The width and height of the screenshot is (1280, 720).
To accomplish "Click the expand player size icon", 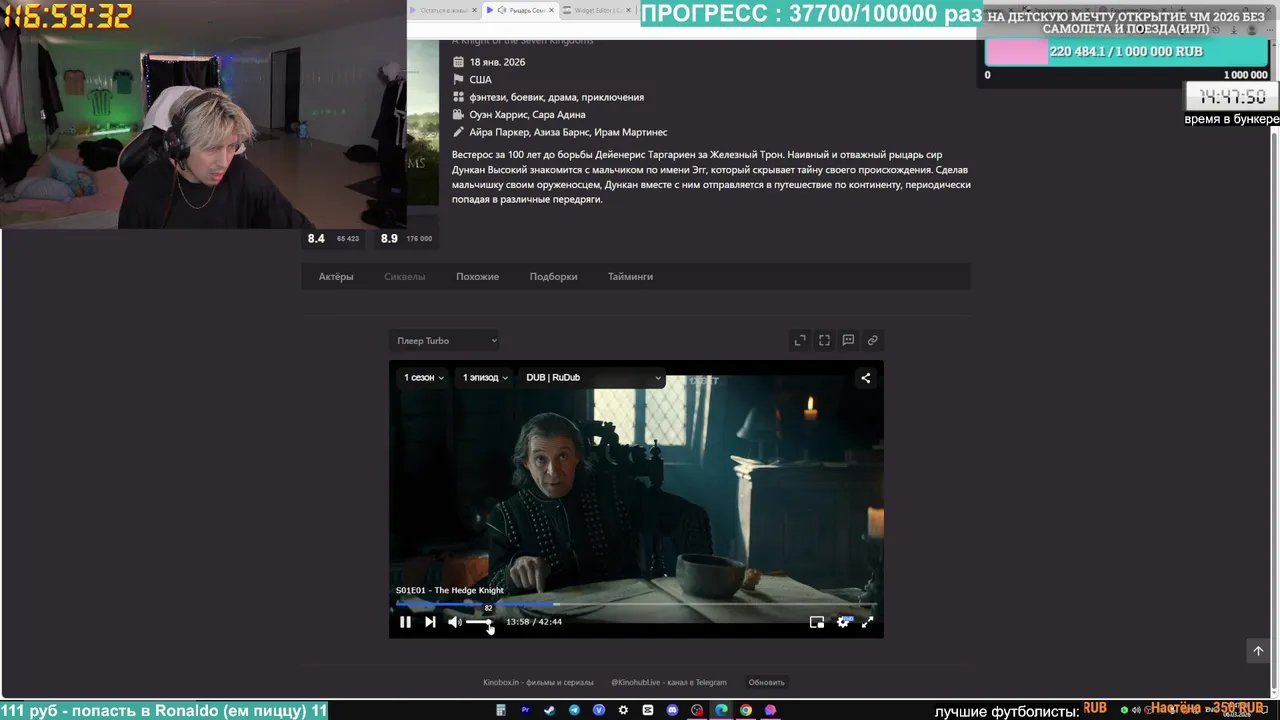I will tap(800, 341).
